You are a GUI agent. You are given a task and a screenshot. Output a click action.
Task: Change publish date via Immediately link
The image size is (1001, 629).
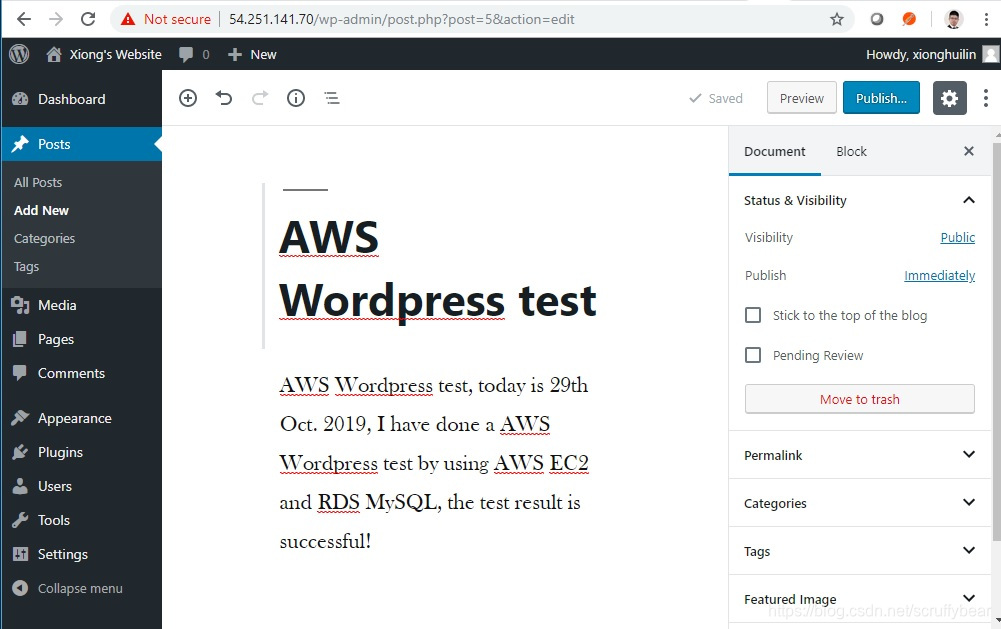(x=939, y=276)
